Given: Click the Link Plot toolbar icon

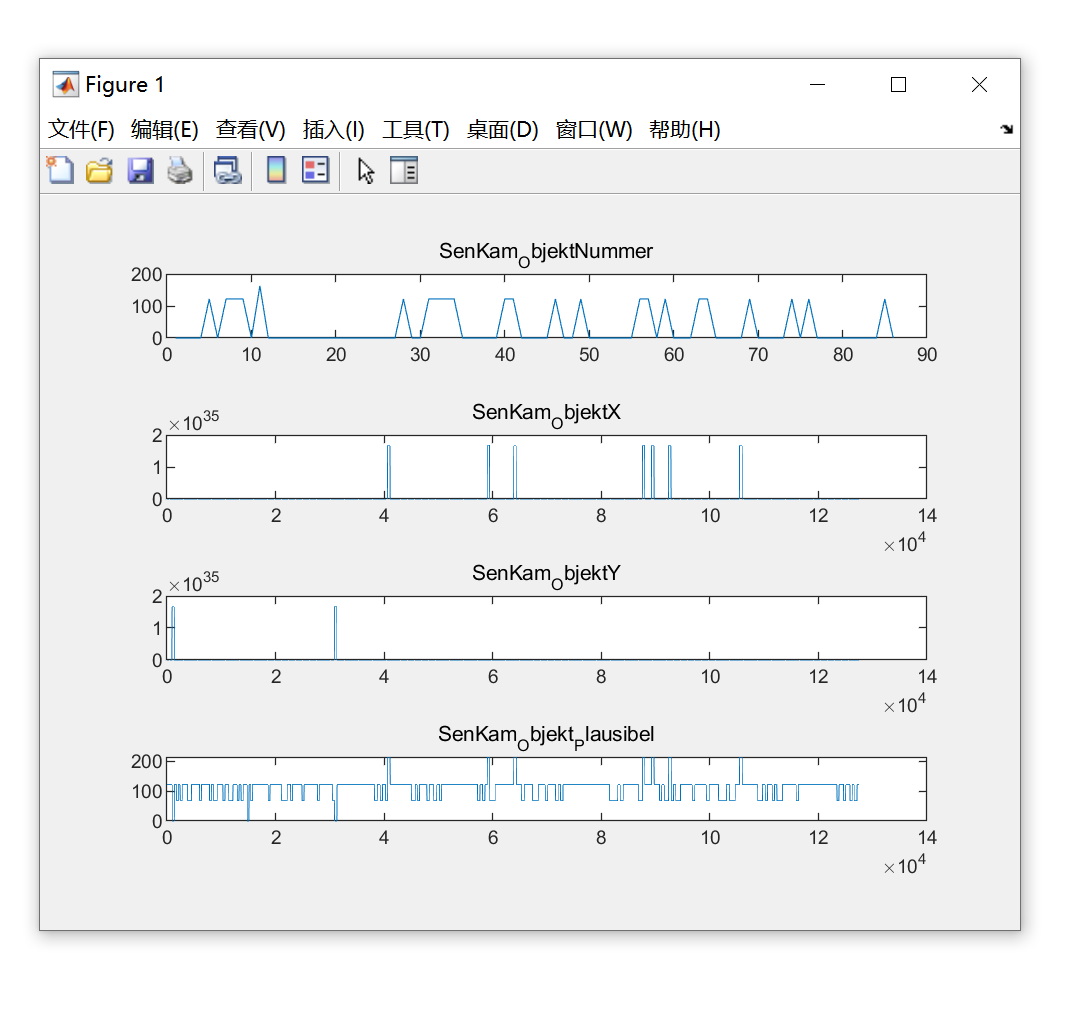Looking at the screenshot, I should (228, 170).
